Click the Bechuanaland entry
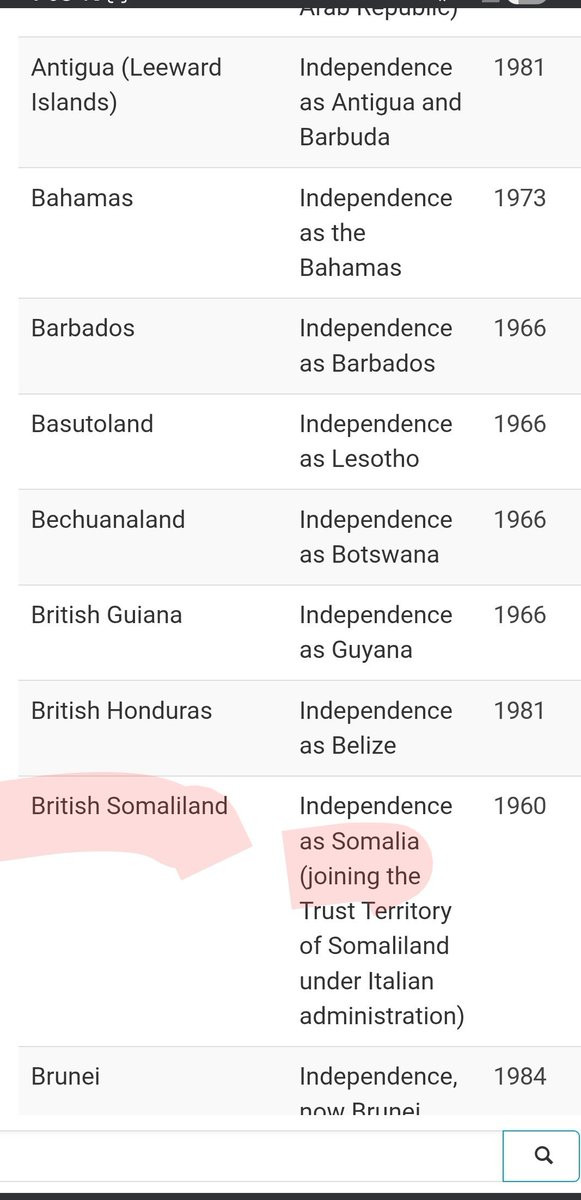581x1200 pixels. 108,520
